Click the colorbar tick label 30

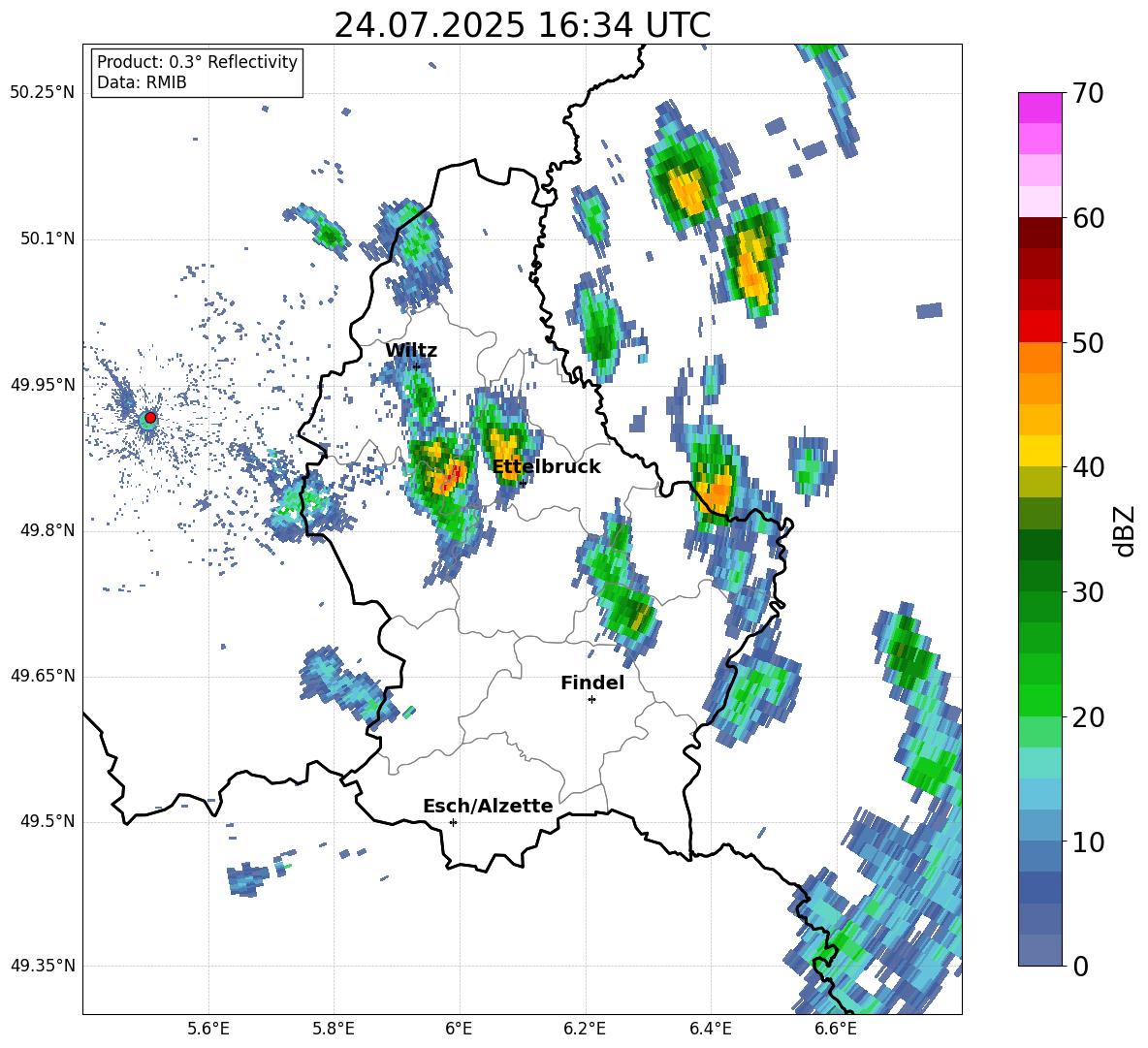click(x=1088, y=592)
